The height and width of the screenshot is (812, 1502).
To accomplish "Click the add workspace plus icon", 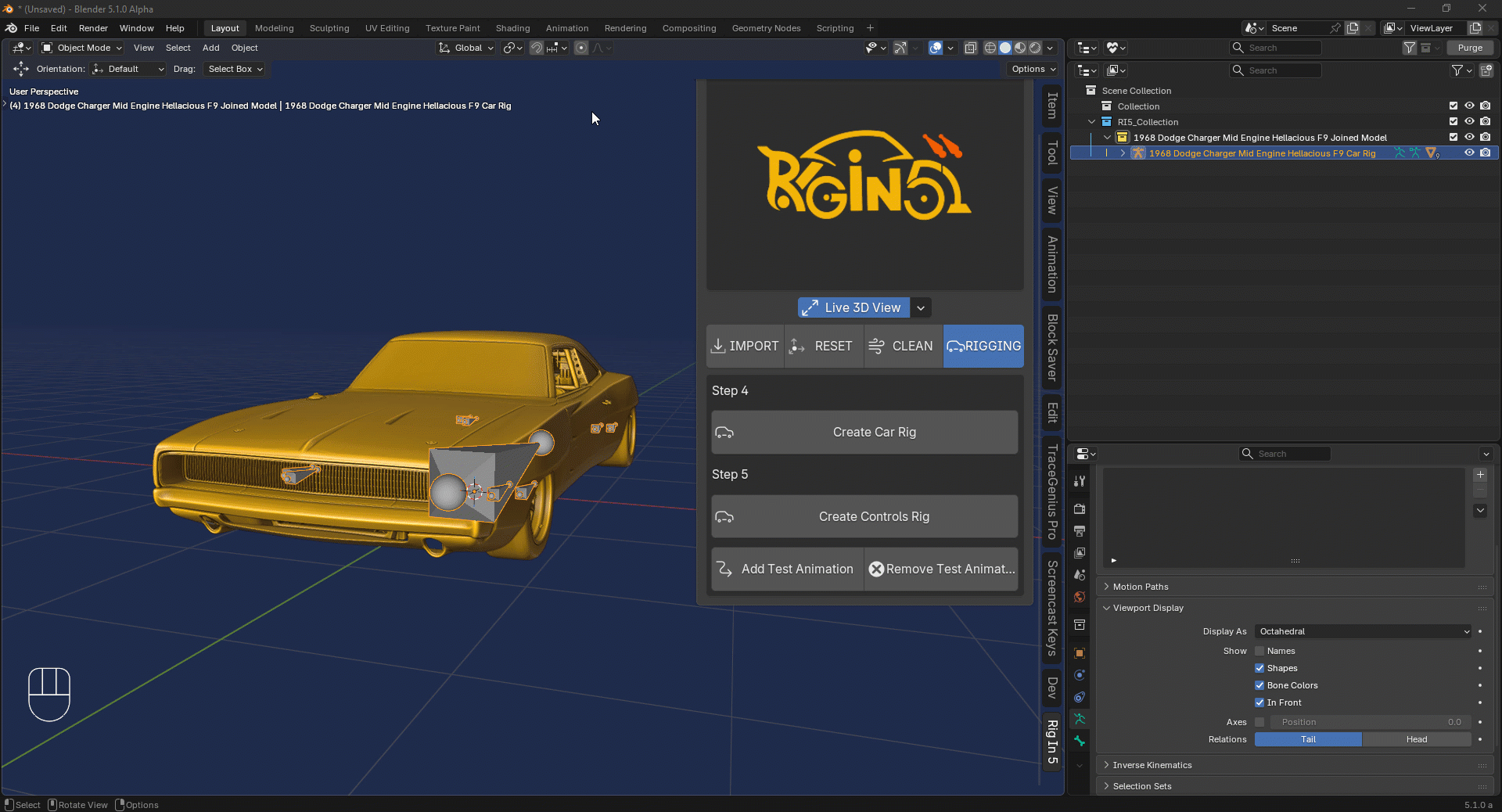I will point(870,28).
